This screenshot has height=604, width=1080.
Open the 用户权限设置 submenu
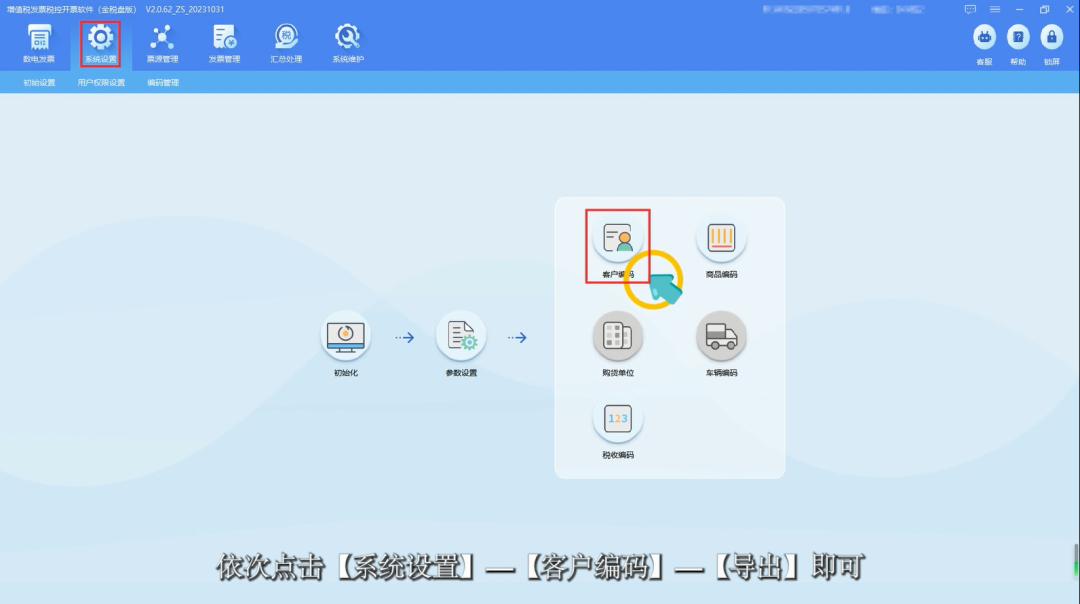pos(101,83)
